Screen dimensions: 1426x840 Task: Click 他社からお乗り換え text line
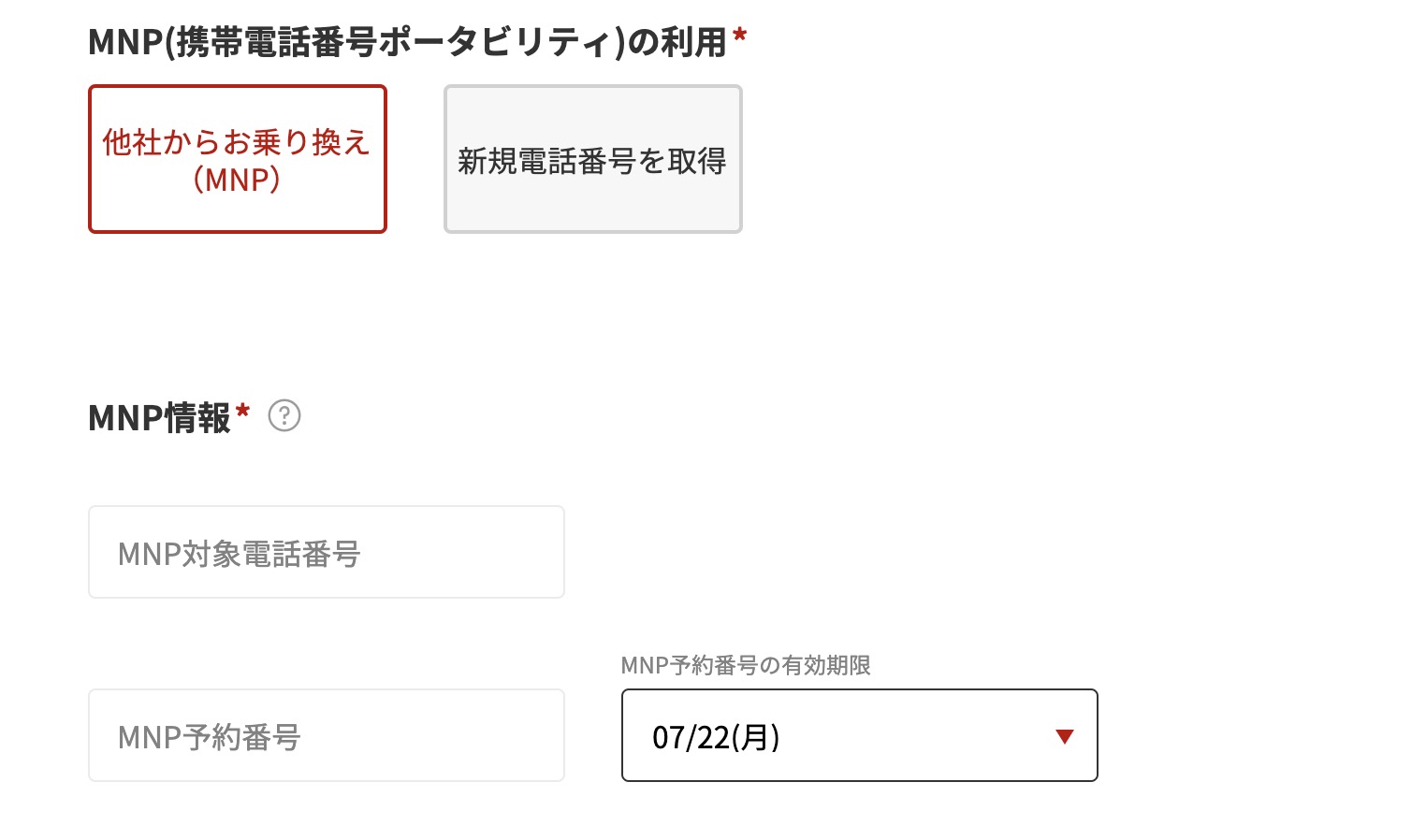tap(237, 142)
